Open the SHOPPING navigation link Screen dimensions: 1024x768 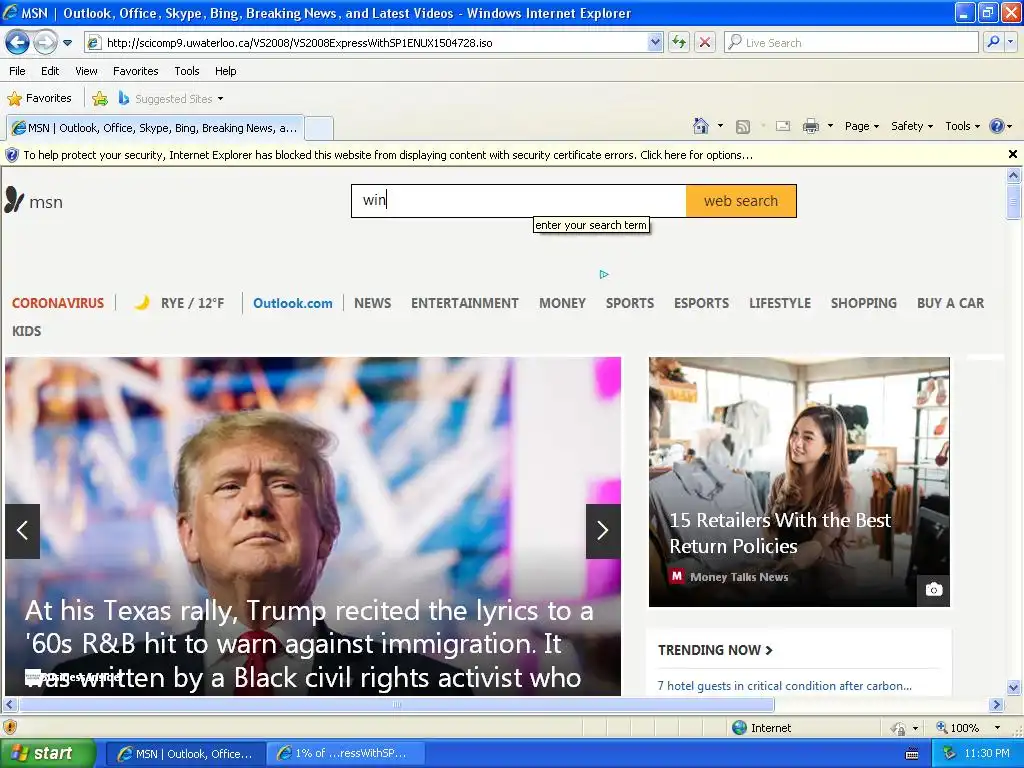[x=863, y=303]
